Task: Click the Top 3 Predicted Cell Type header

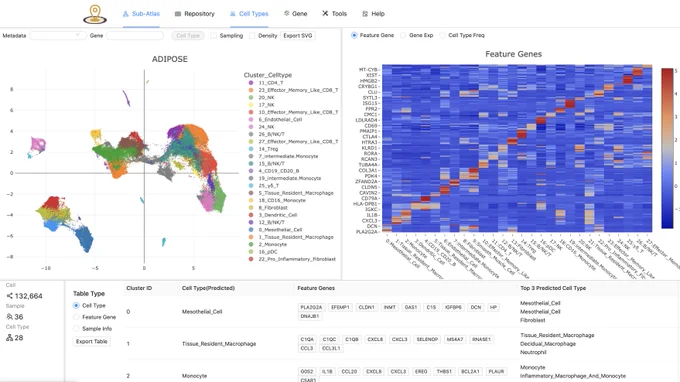Action: (x=553, y=288)
